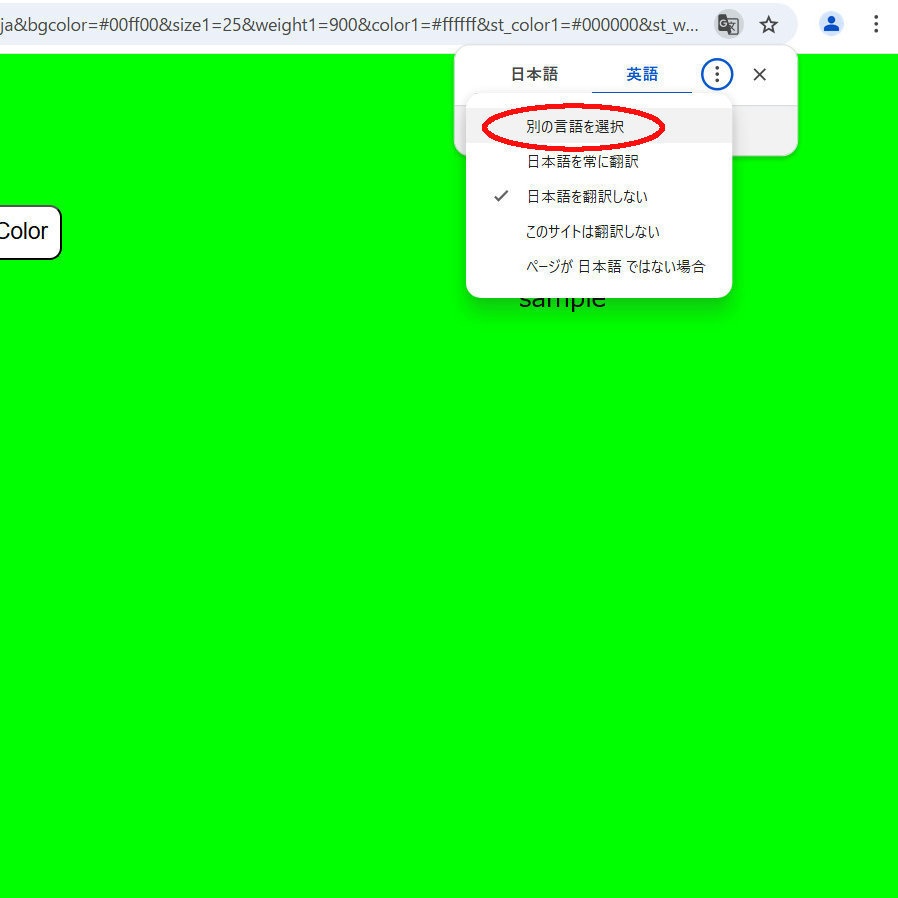Image resolution: width=898 pixels, height=898 pixels.
Task: Select 別の言語を選択 menu item
Action: click(598, 126)
